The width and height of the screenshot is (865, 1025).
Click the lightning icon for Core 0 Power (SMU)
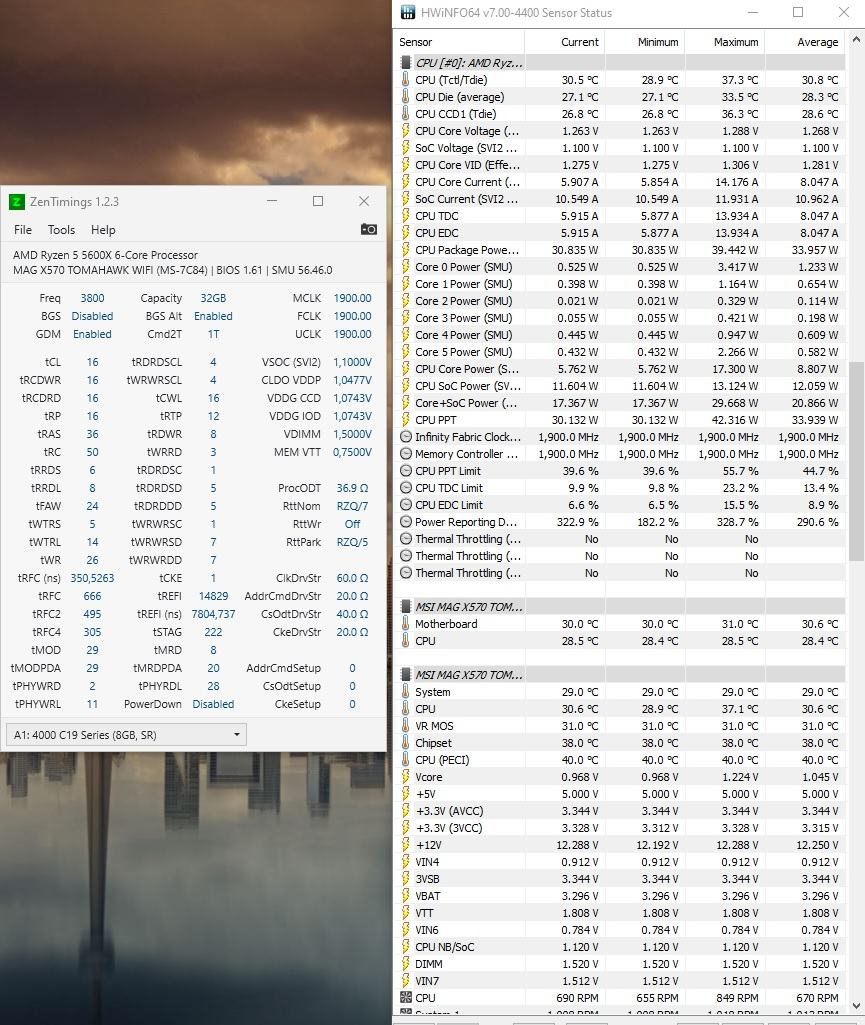pos(405,267)
